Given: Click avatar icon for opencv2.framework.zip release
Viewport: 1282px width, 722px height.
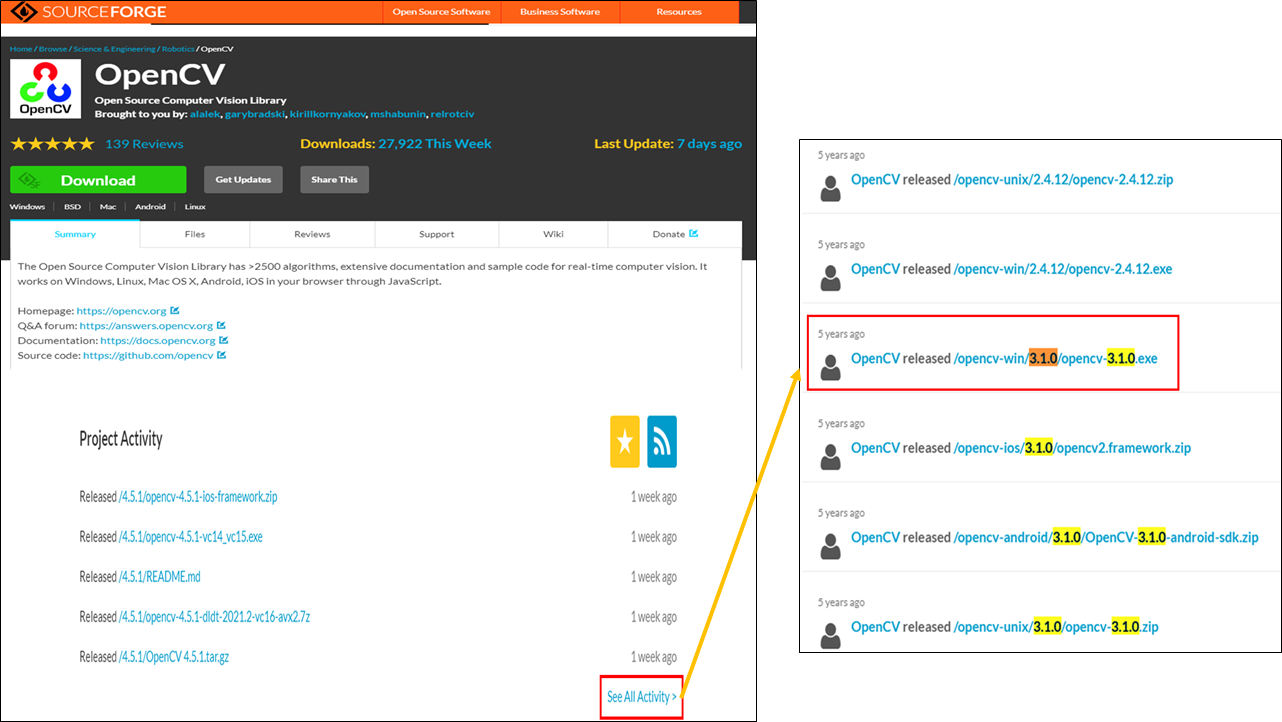Looking at the screenshot, I should [x=830, y=456].
